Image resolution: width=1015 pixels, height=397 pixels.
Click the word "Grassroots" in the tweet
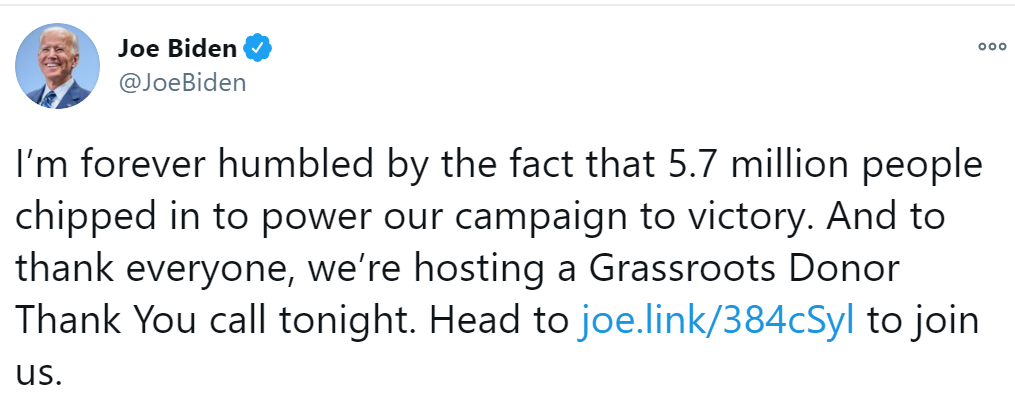[x=683, y=267]
